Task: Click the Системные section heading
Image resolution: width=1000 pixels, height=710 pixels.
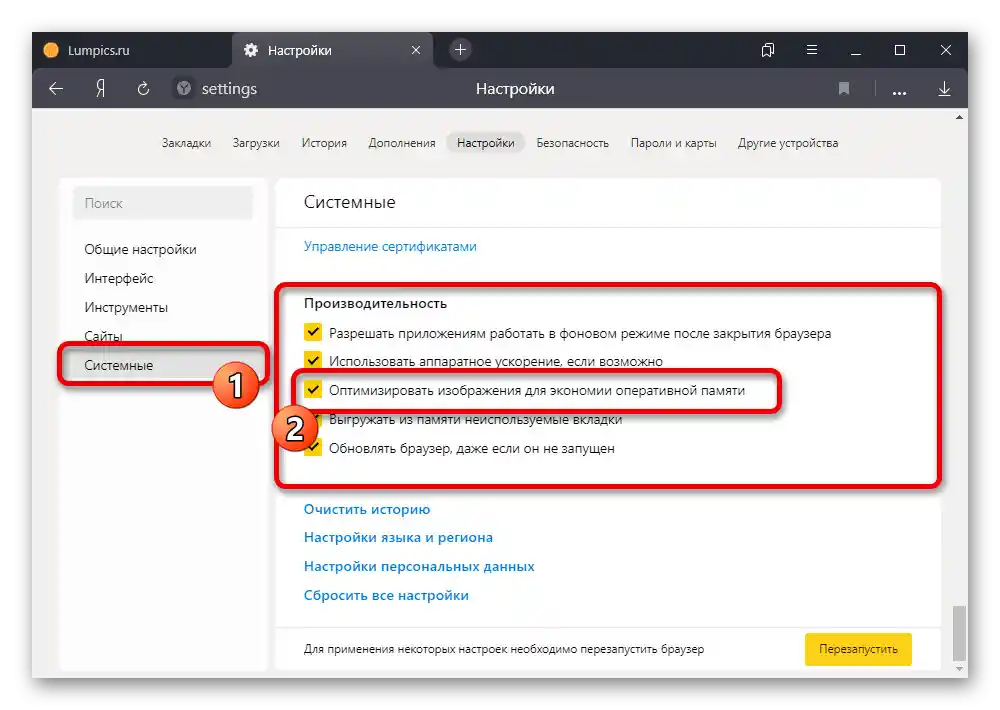Action: pyautogui.click(x=349, y=202)
